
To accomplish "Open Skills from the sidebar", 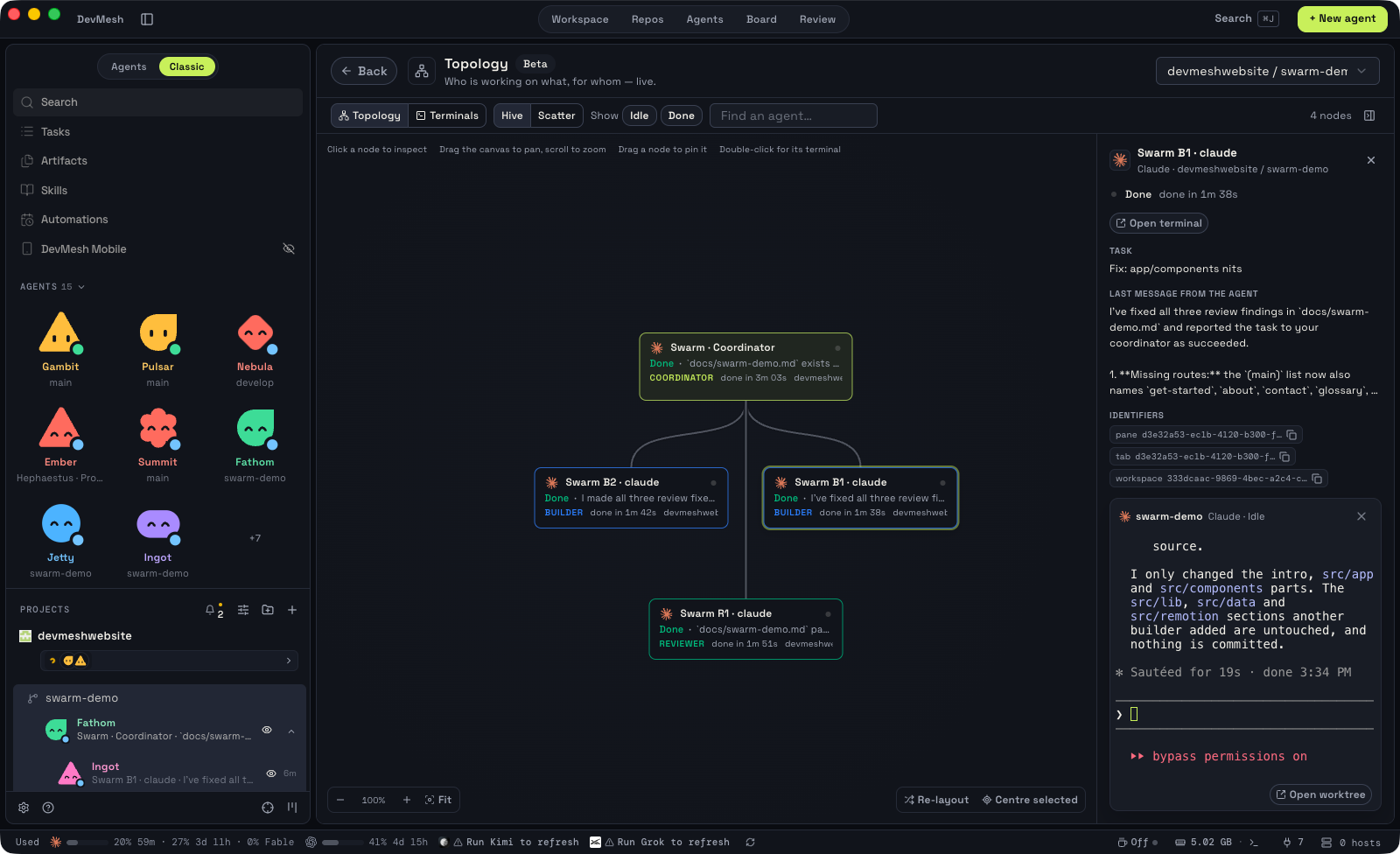I will [x=157, y=191].
